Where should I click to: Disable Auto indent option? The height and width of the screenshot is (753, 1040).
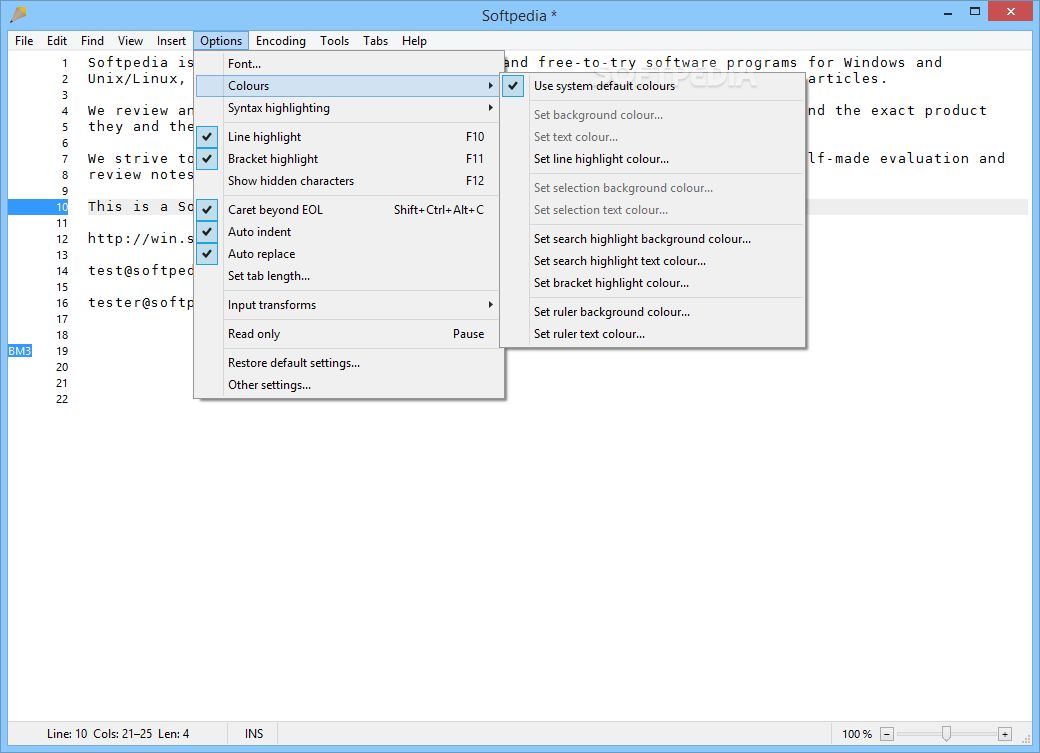(x=350, y=232)
